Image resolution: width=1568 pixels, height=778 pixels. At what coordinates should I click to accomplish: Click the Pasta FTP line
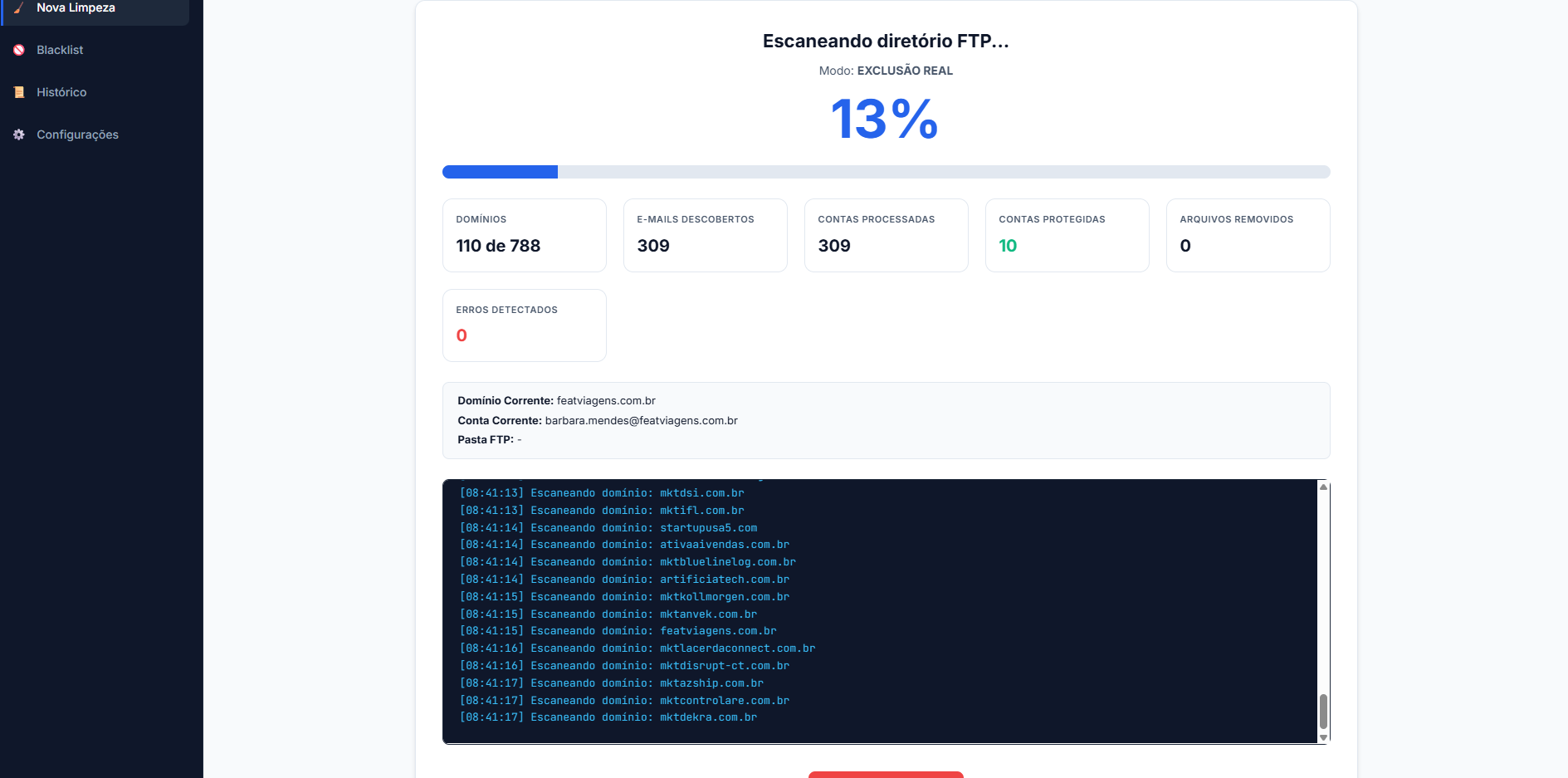[490, 440]
